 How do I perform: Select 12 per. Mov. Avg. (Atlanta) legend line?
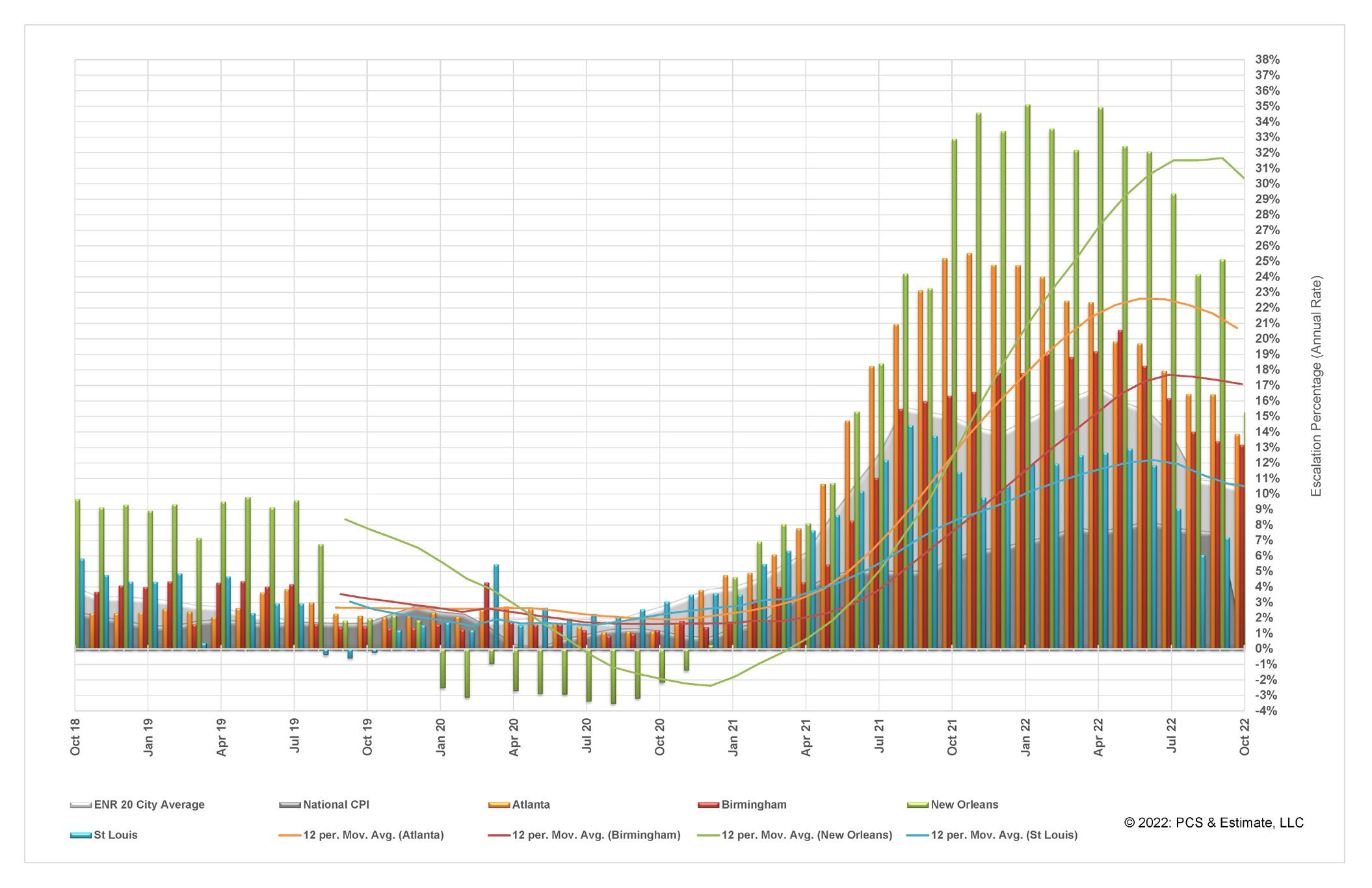click(291, 835)
